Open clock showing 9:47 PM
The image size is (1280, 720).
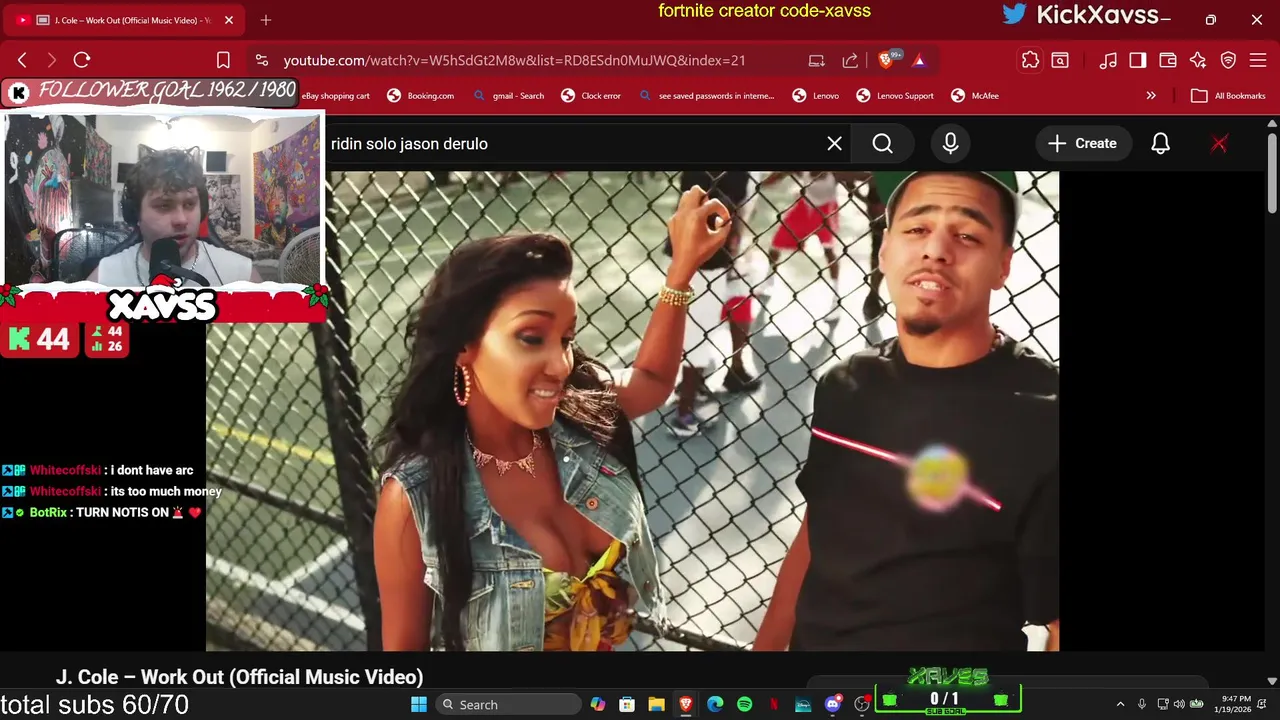[1232, 704]
